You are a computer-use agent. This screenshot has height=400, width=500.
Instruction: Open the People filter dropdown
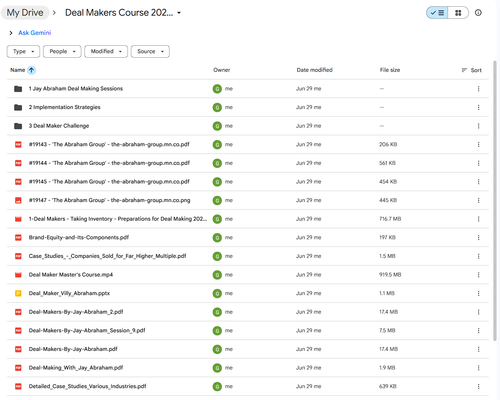[x=62, y=51]
